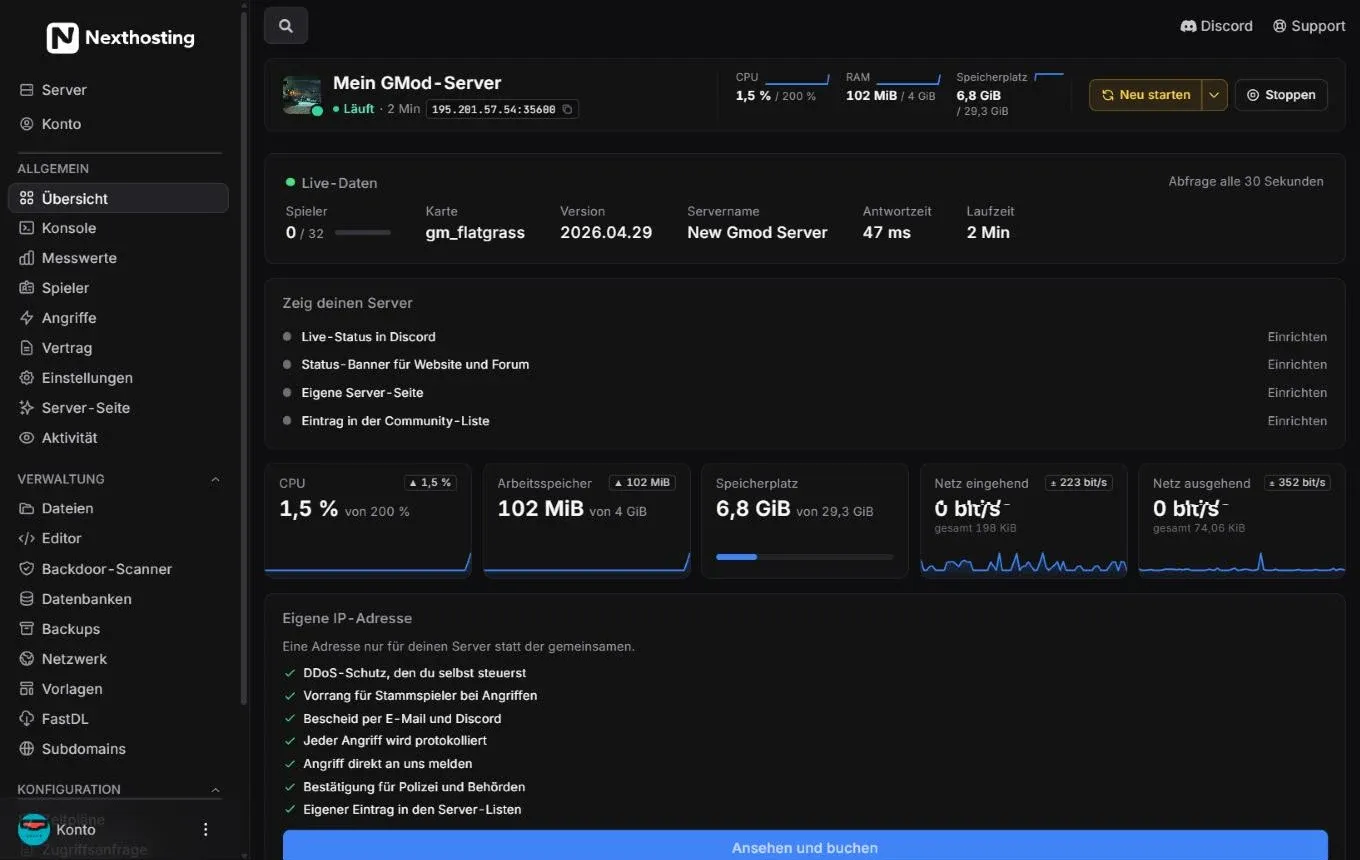
Task: Click the Support icon in header
Action: (x=1279, y=26)
